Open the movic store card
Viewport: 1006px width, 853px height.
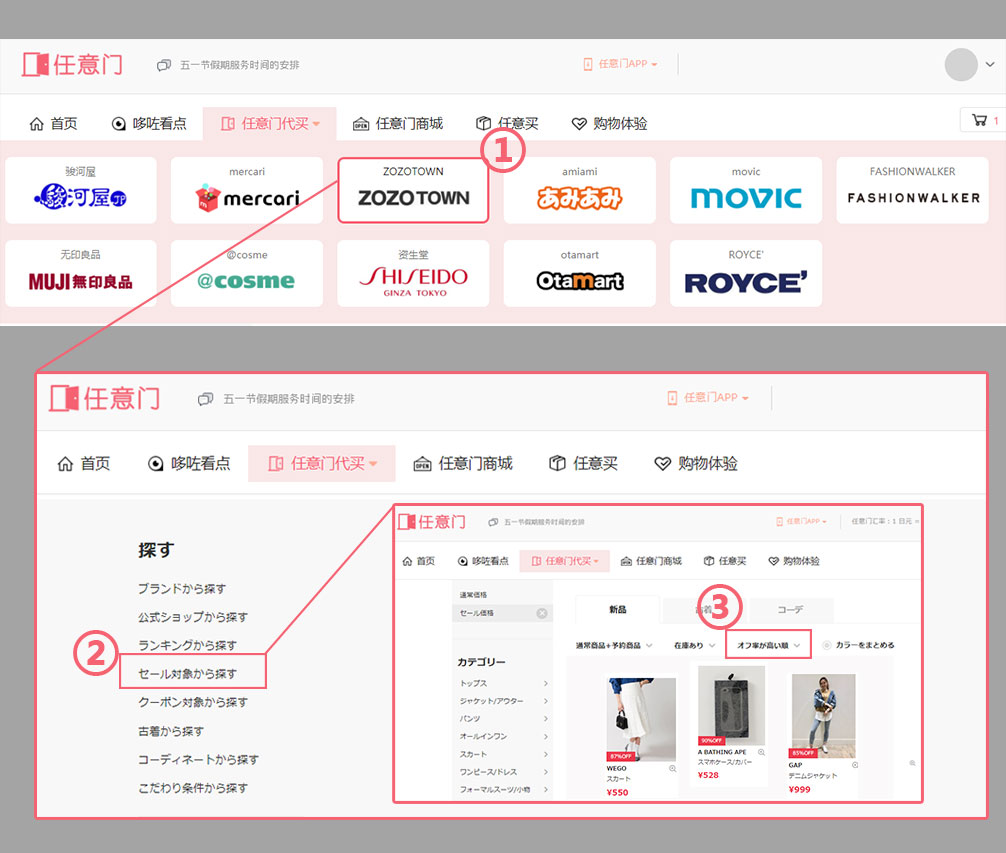(746, 190)
